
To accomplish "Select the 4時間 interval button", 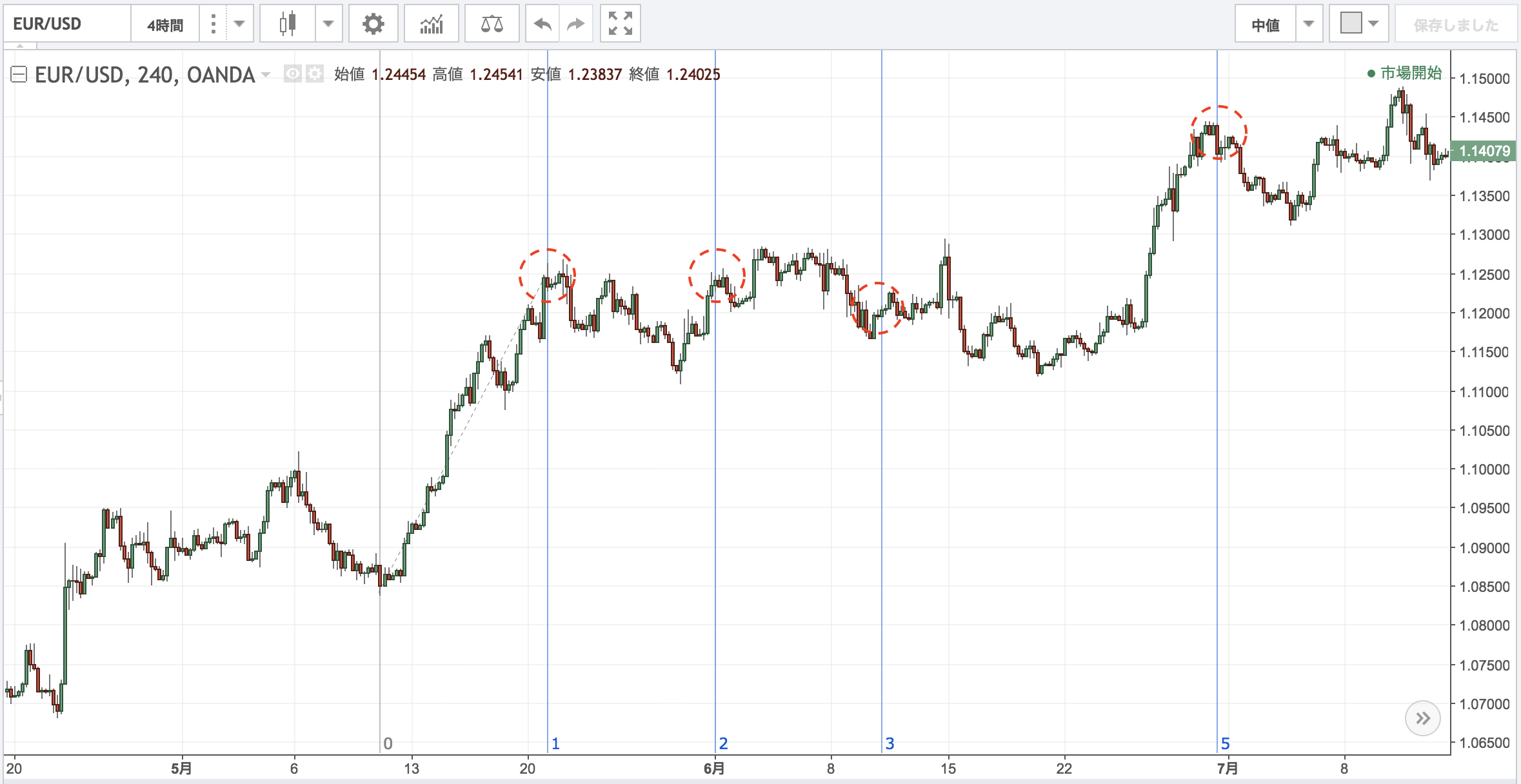I will click(165, 24).
